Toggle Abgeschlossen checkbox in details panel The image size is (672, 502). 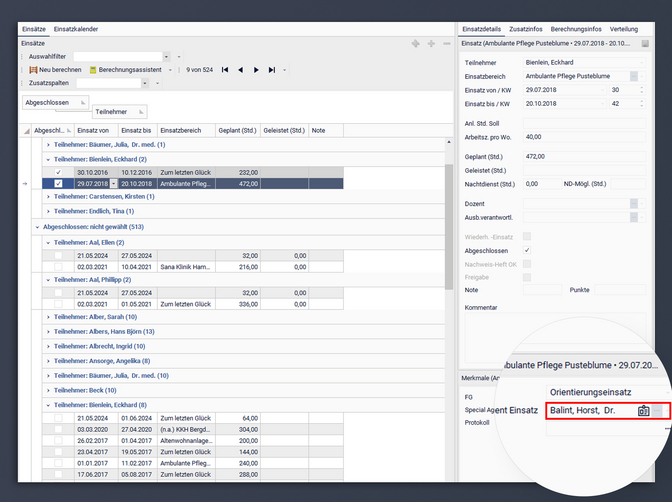[x=527, y=249]
